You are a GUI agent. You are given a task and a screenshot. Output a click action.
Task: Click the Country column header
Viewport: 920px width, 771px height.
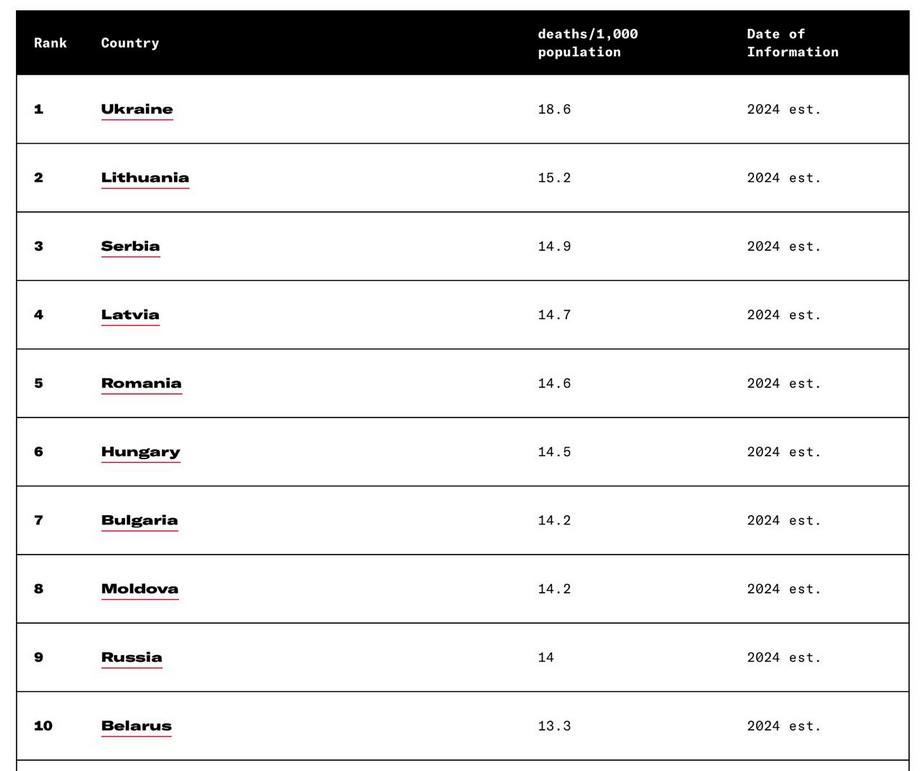130,43
